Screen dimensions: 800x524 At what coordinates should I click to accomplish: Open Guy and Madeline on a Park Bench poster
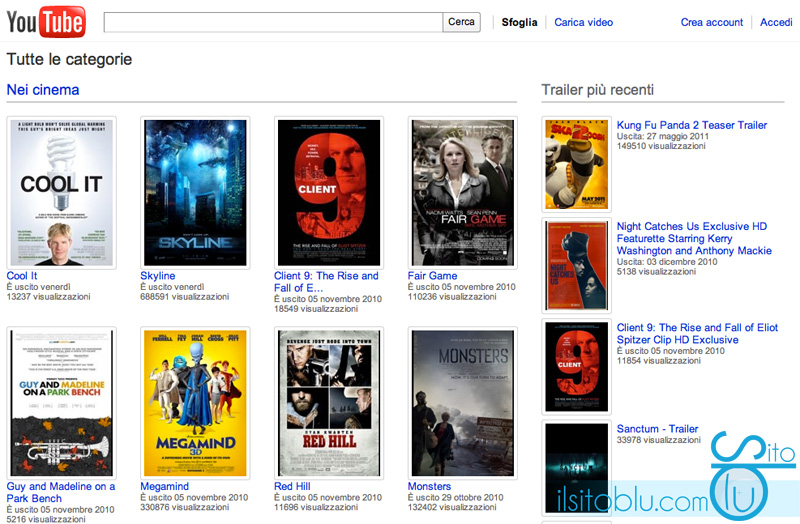tap(61, 403)
